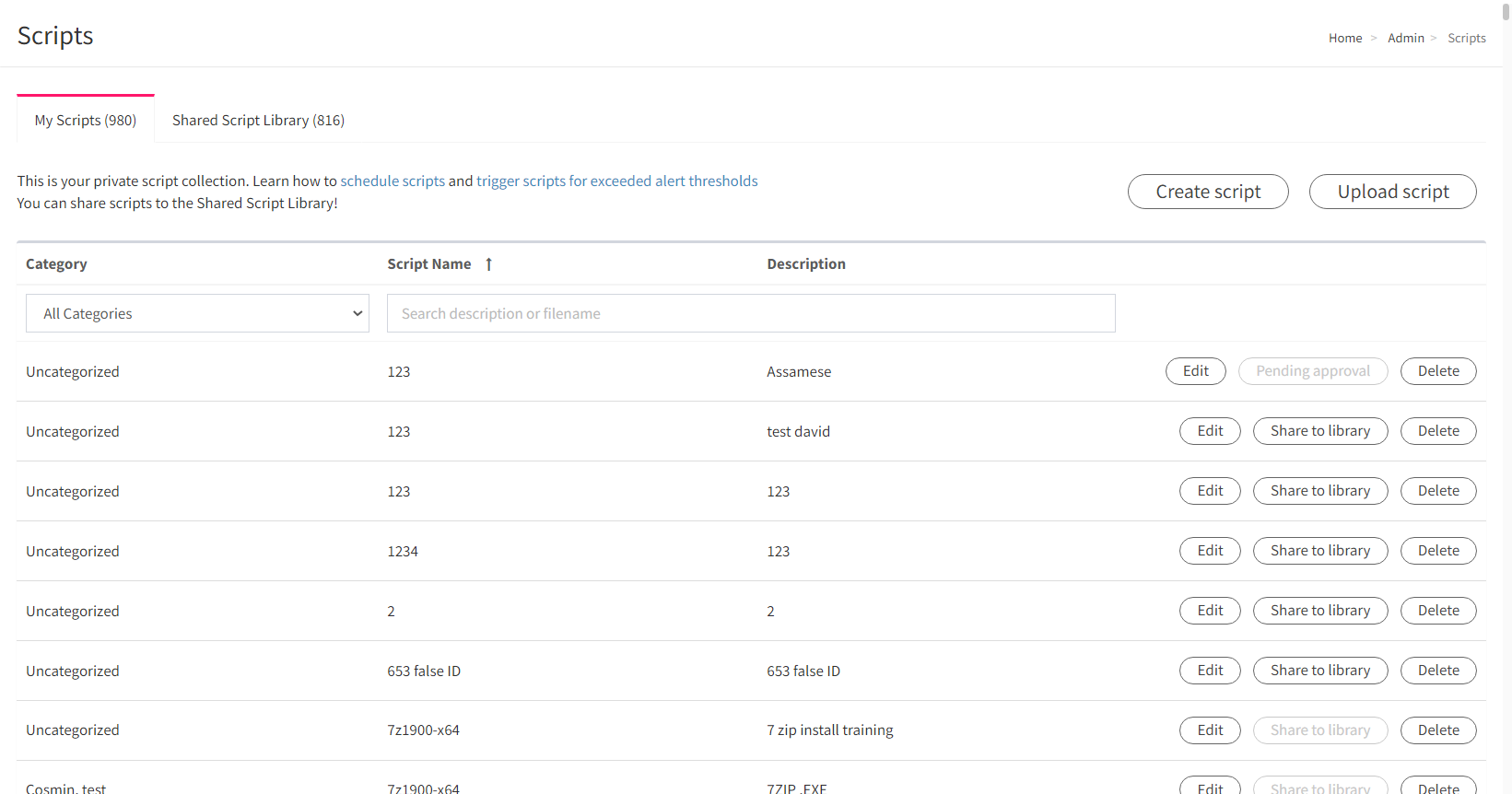The height and width of the screenshot is (794, 1512).
Task: Navigate to Admin breadcrumb
Action: tap(1406, 38)
